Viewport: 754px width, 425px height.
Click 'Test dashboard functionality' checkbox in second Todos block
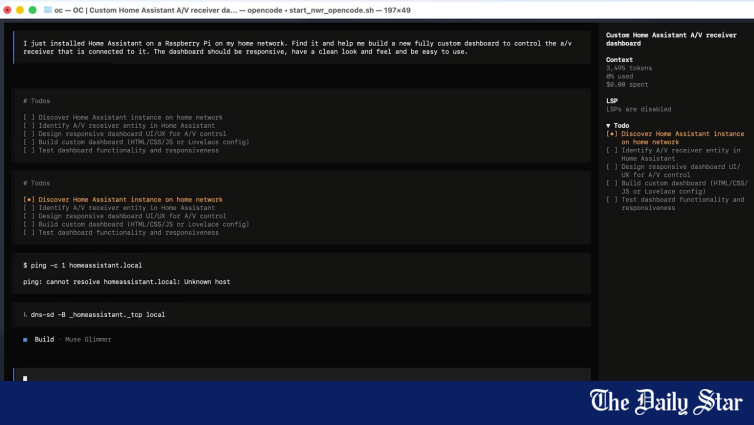tap(29, 233)
